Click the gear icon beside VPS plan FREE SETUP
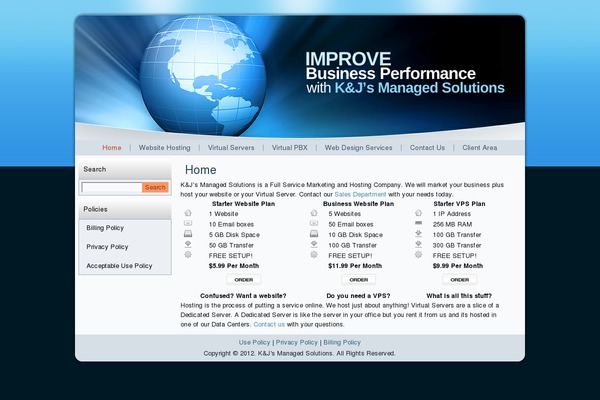Screen dimensions: 600x400 (419, 255)
